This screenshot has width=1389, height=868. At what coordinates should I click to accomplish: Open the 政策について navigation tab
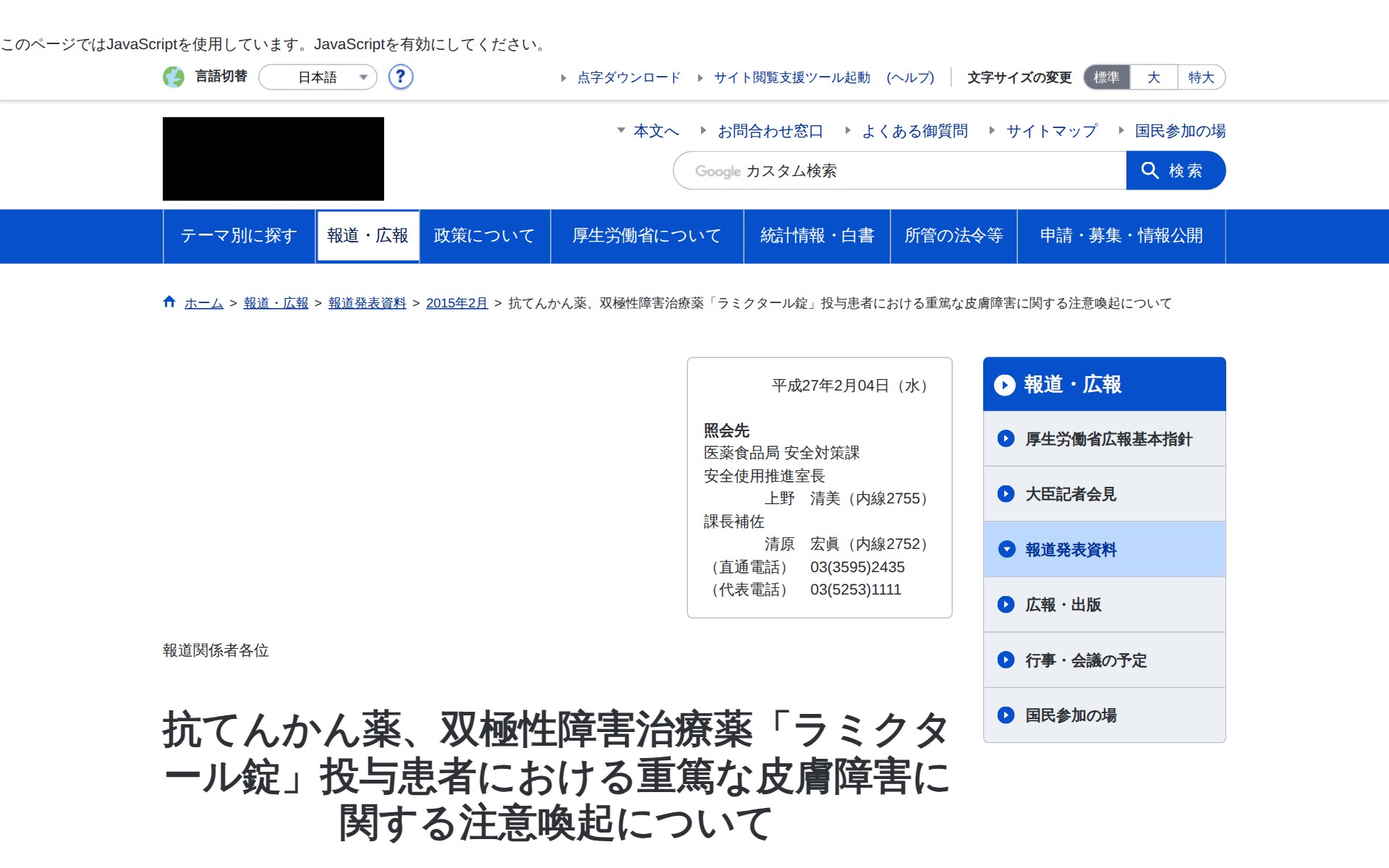click(x=484, y=236)
